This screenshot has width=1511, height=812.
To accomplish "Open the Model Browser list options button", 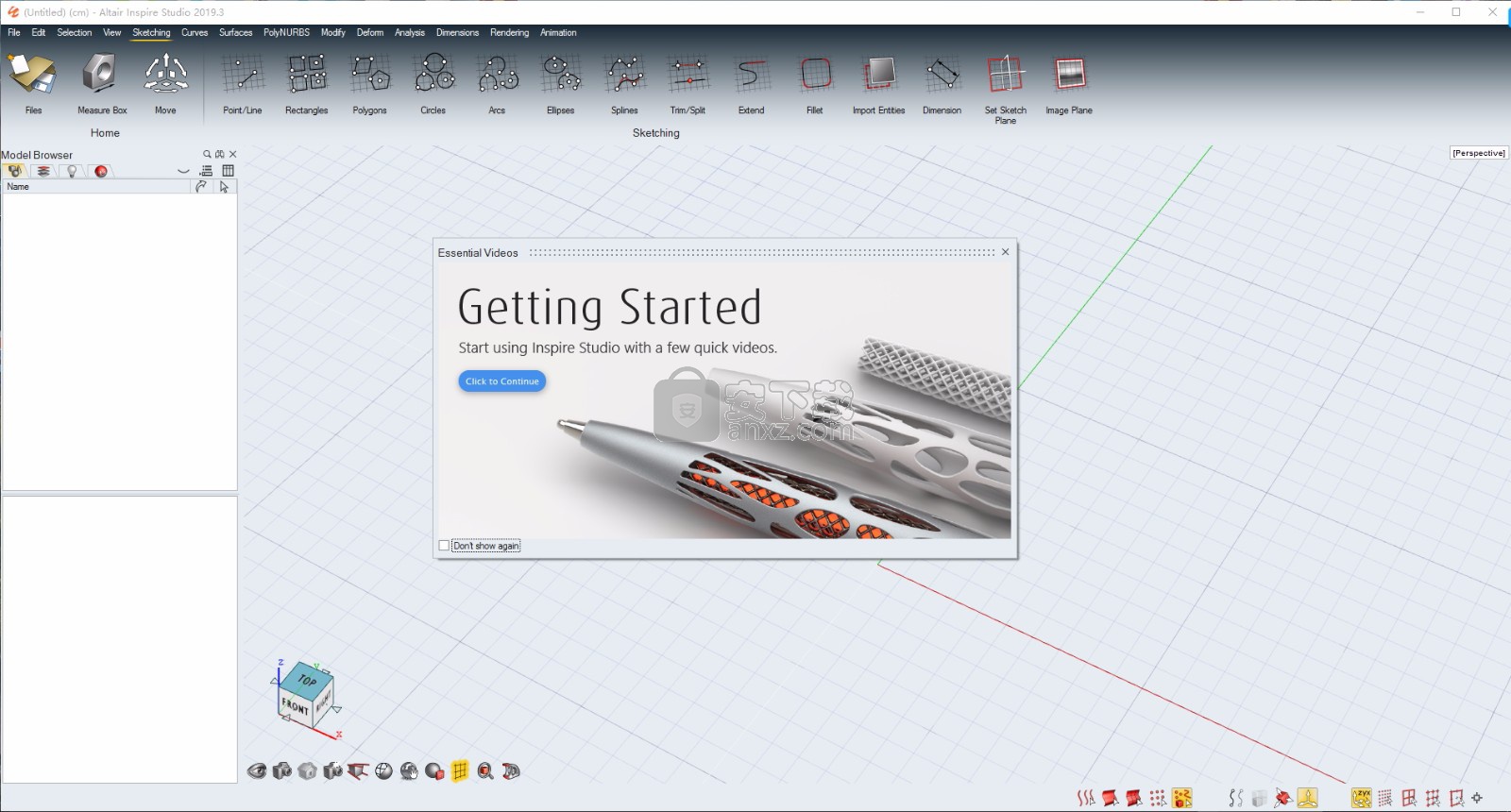I will 207,171.
